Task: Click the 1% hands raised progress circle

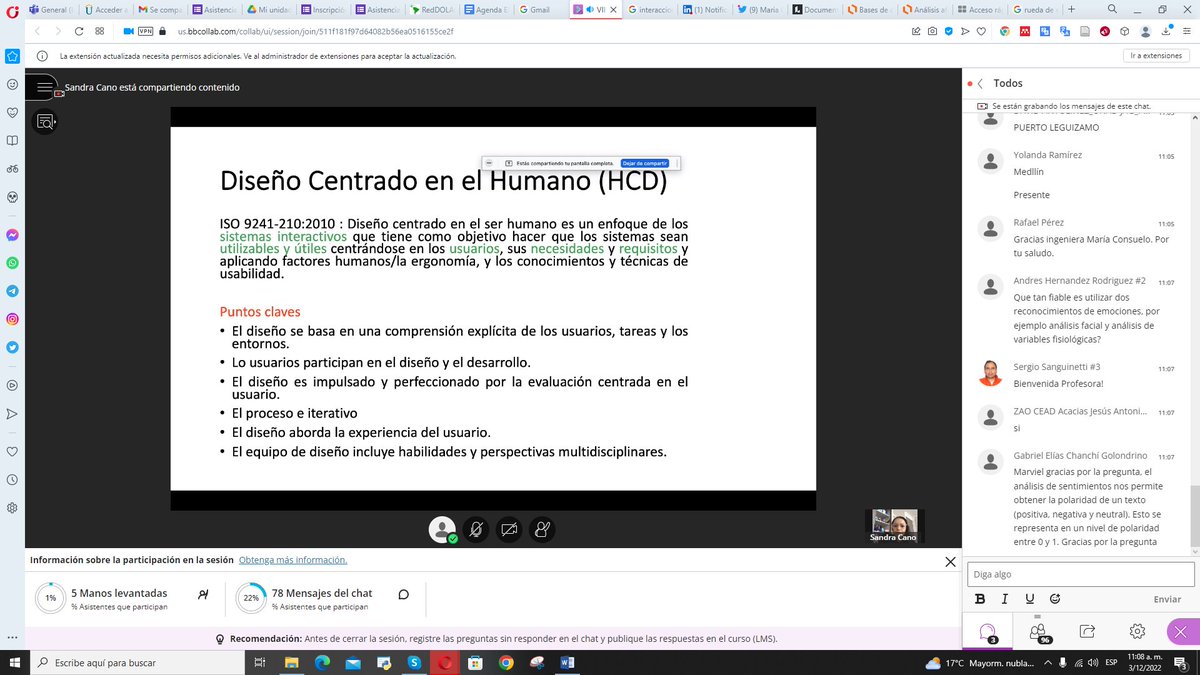Action: coord(50,598)
